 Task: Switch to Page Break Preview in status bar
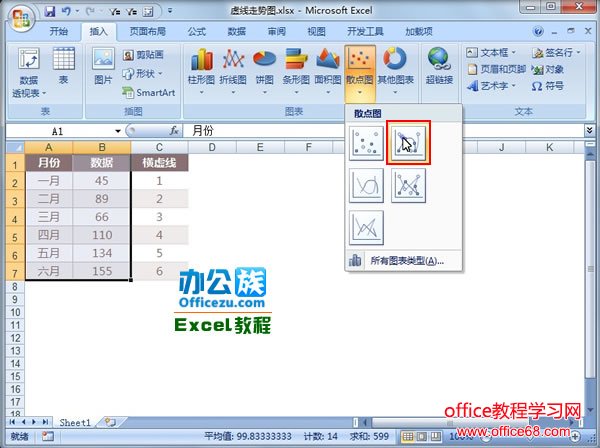click(x=435, y=436)
